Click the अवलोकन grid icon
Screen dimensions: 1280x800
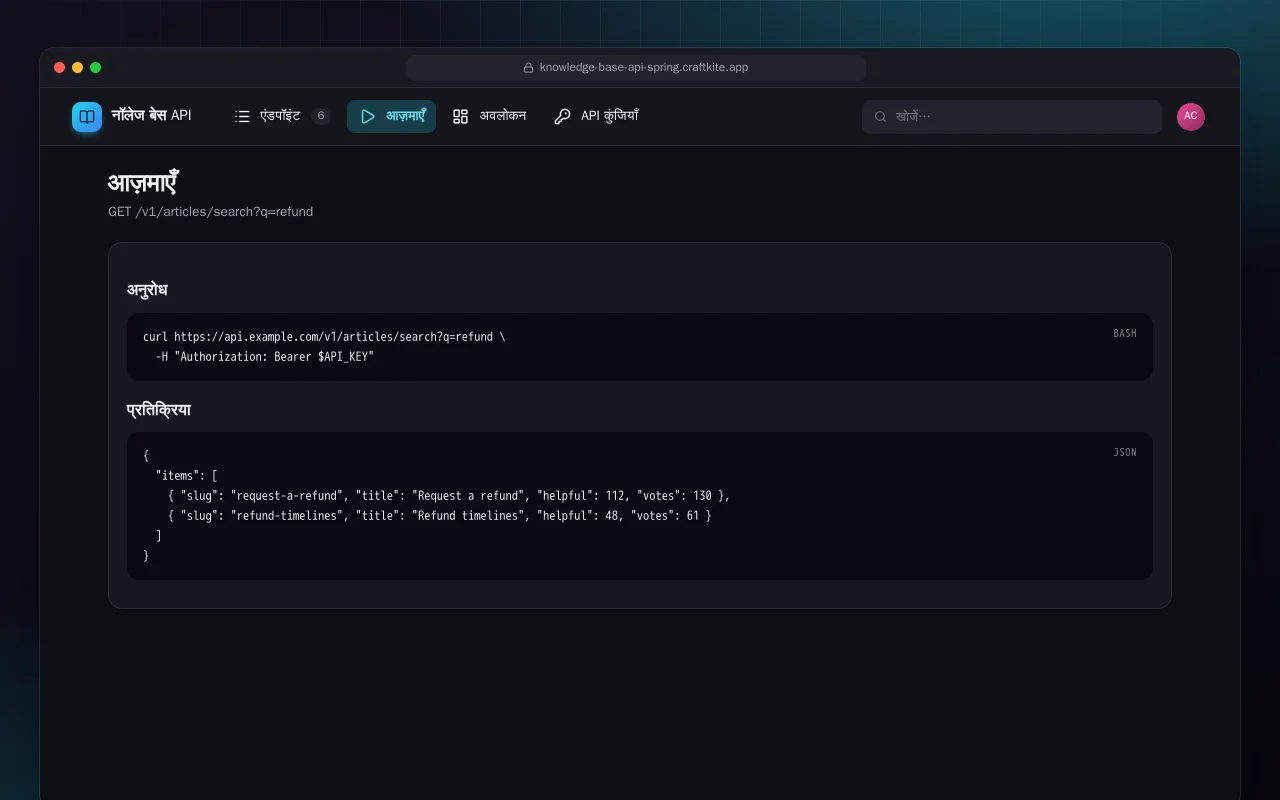(460, 116)
